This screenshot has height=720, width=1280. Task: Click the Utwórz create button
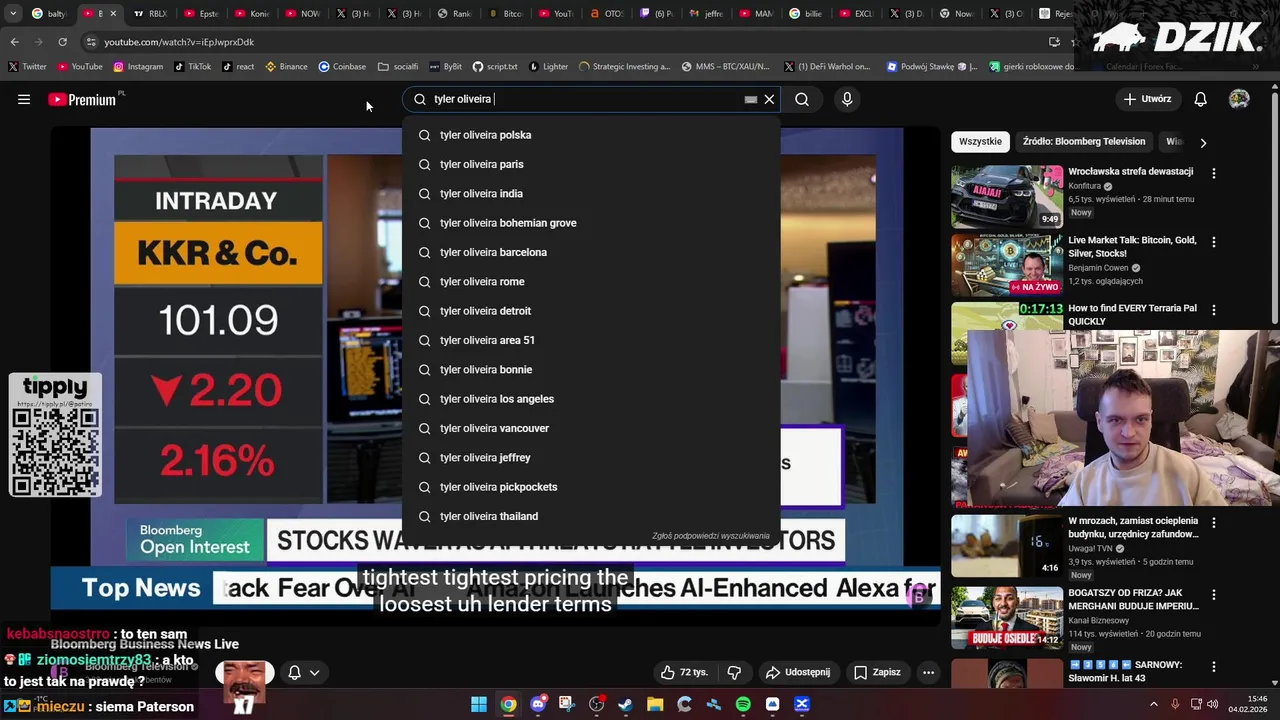point(1147,99)
